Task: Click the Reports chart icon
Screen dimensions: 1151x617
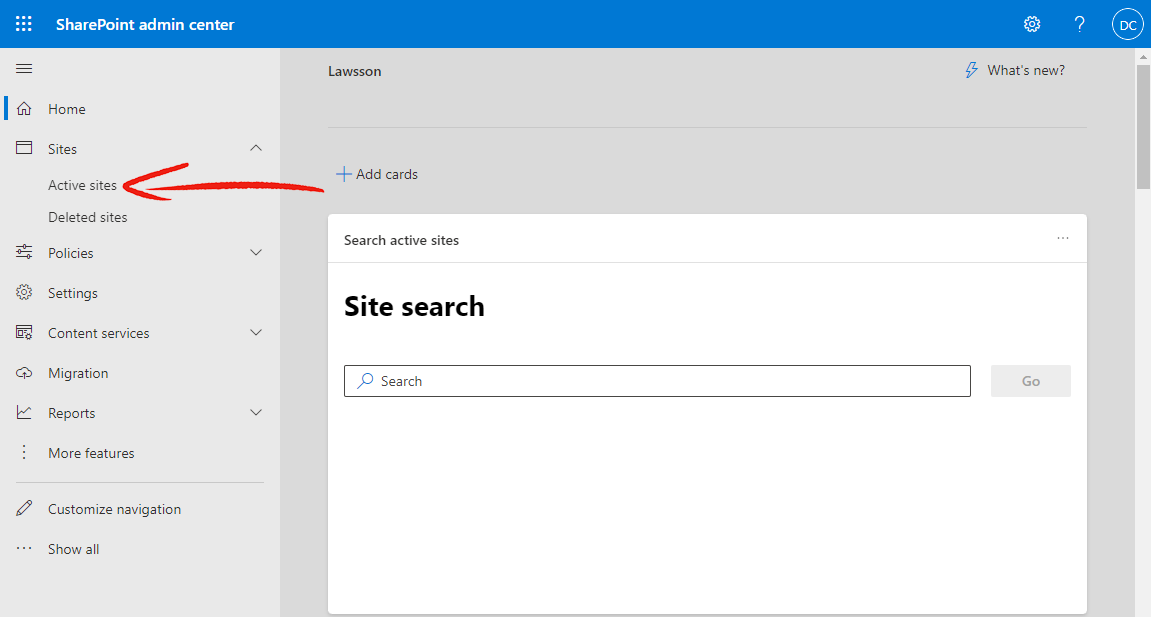Action: pos(24,412)
